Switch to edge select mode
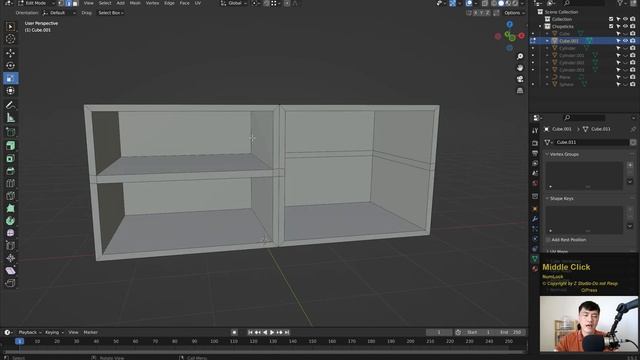Image resolution: width=640 pixels, height=360 pixels. (68, 3)
